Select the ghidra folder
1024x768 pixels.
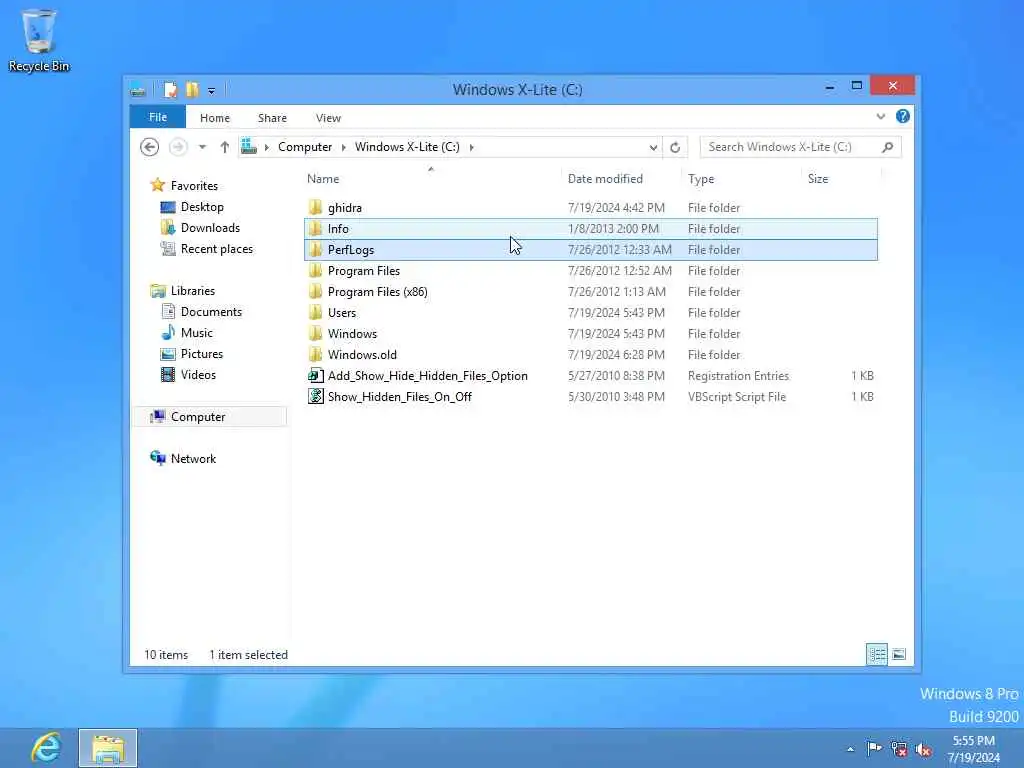coord(591,208)
